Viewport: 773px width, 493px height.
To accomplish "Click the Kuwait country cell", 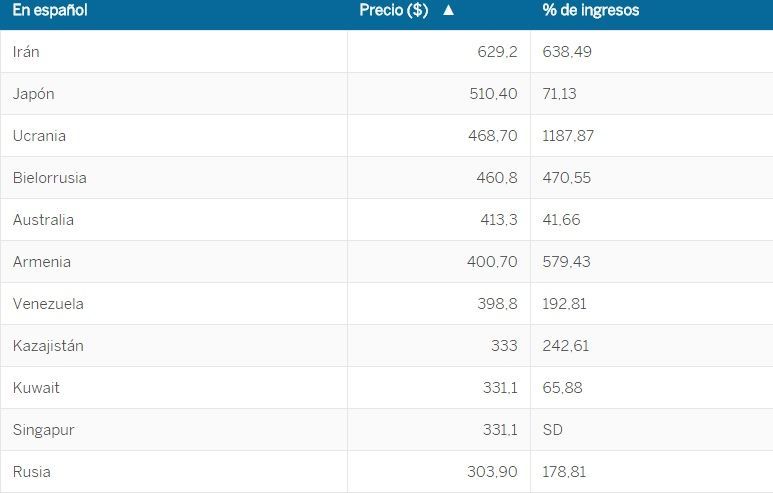I will tap(36, 388).
